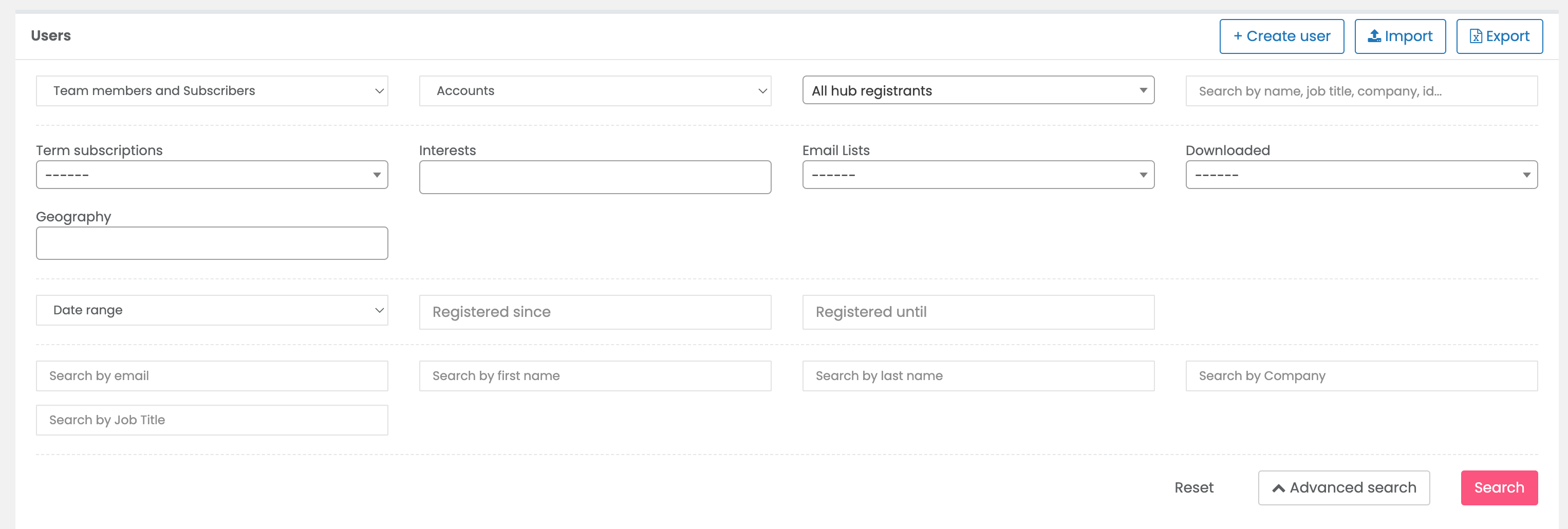Click the Create user button
The image size is (1568, 529).
pos(1281,36)
